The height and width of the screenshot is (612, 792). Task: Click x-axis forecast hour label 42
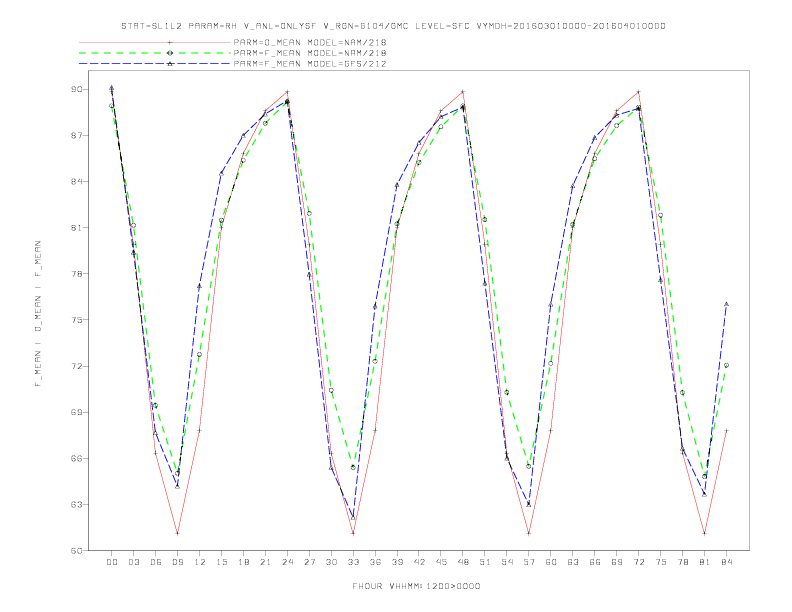419,562
